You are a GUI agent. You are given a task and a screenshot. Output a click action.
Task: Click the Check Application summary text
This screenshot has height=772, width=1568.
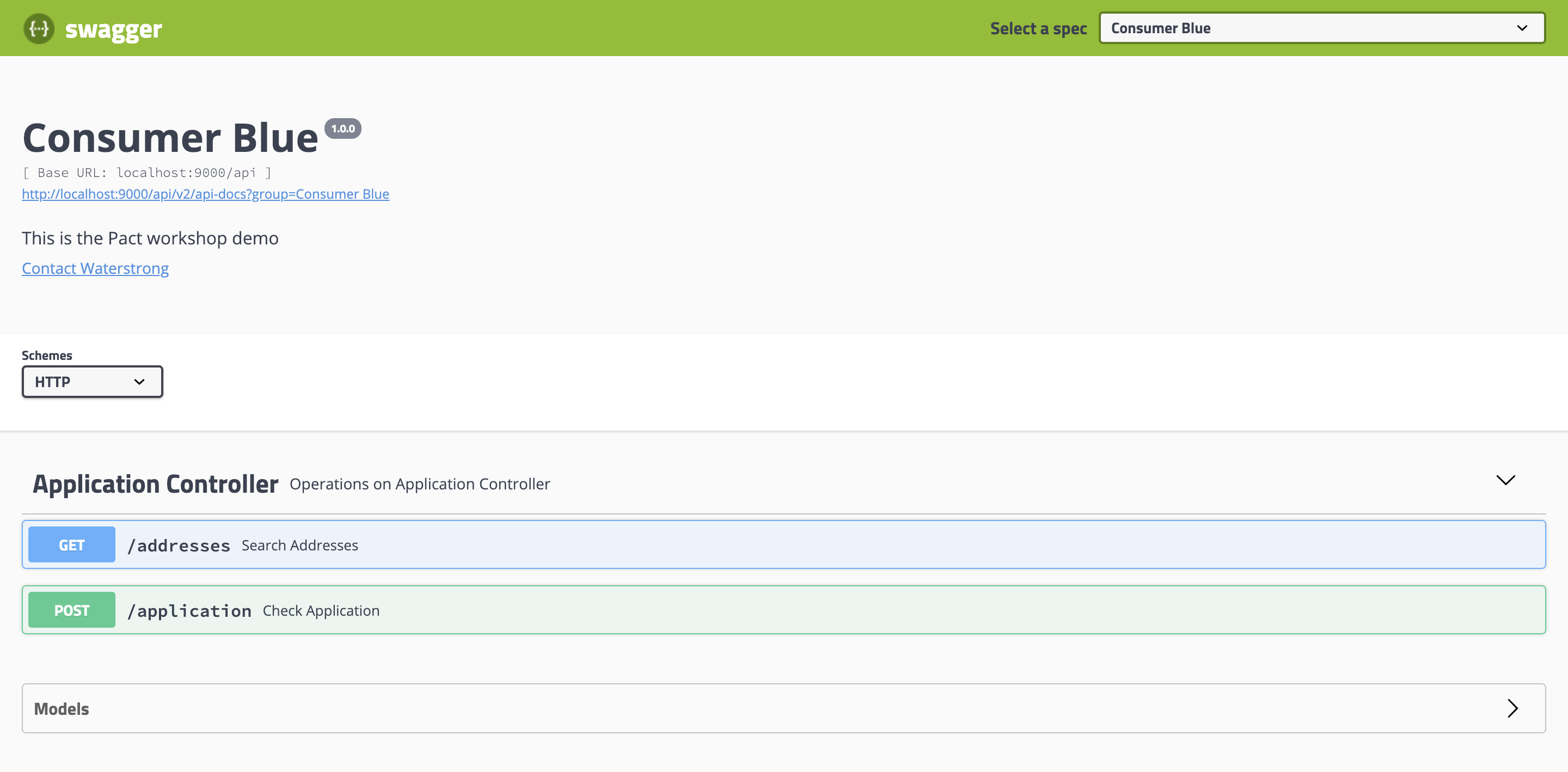click(321, 611)
